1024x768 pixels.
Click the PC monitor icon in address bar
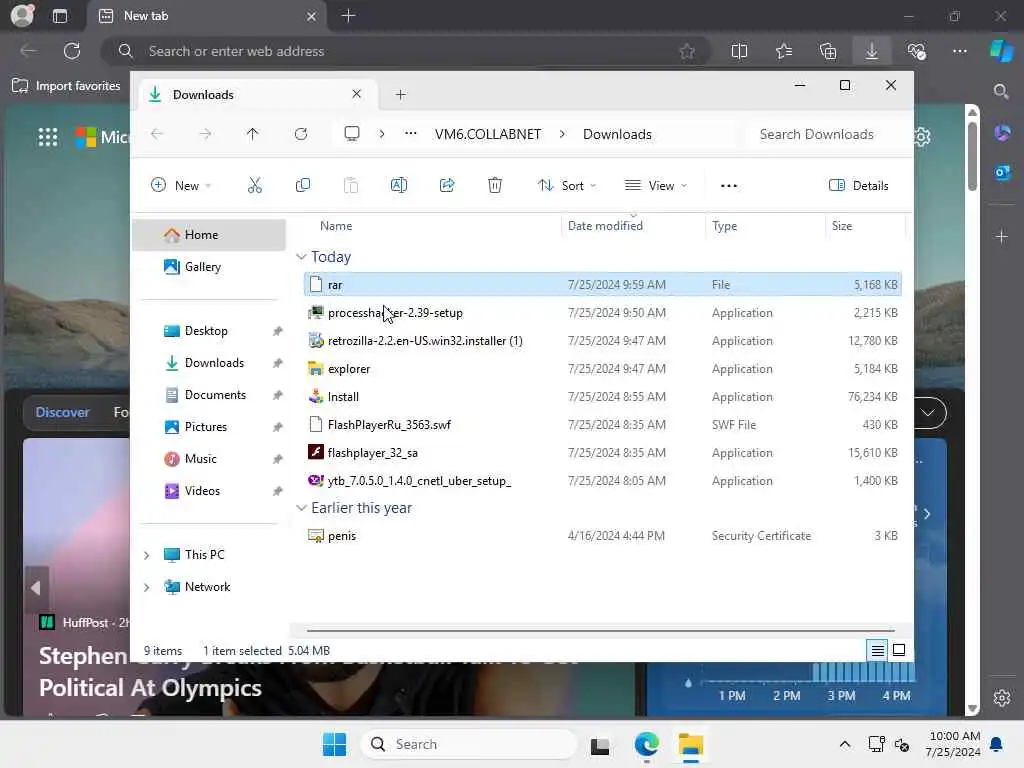pyautogui.click(x=352, y=134)
